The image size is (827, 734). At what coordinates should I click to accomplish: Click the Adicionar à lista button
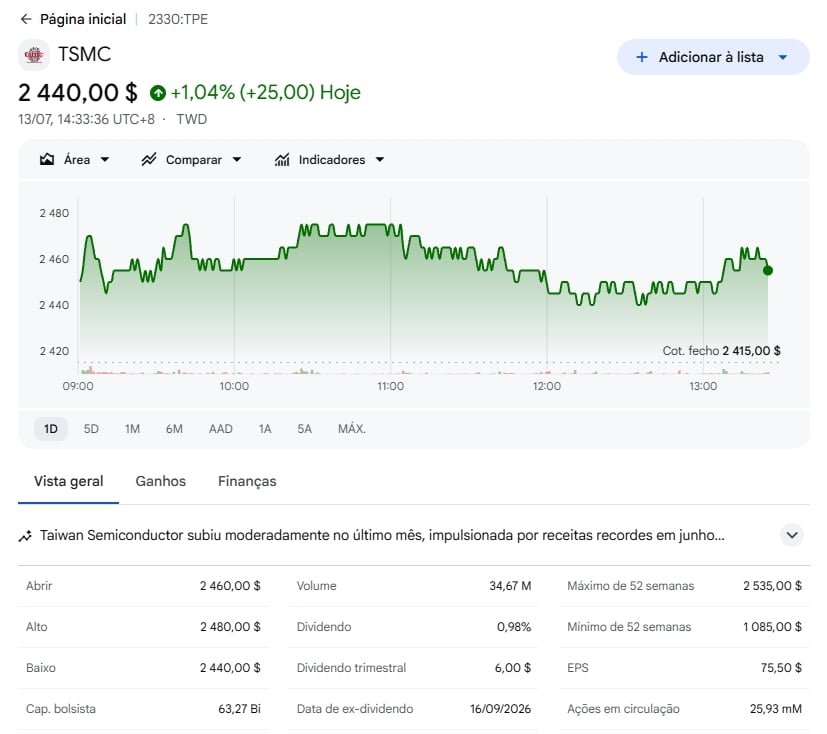pyautogui.click(x=713, y=57)
